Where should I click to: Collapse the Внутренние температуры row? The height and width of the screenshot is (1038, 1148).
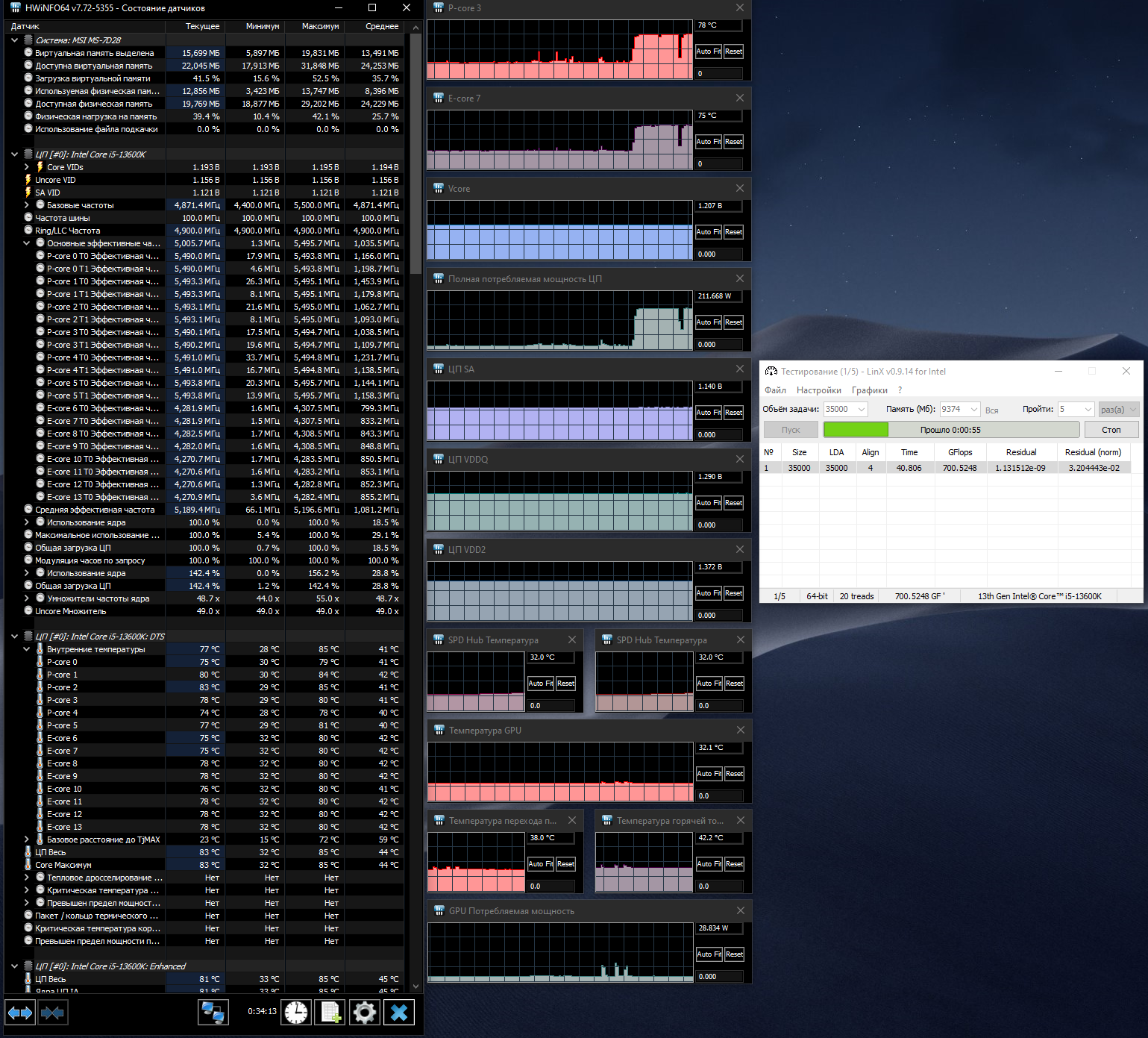point(27,649)
